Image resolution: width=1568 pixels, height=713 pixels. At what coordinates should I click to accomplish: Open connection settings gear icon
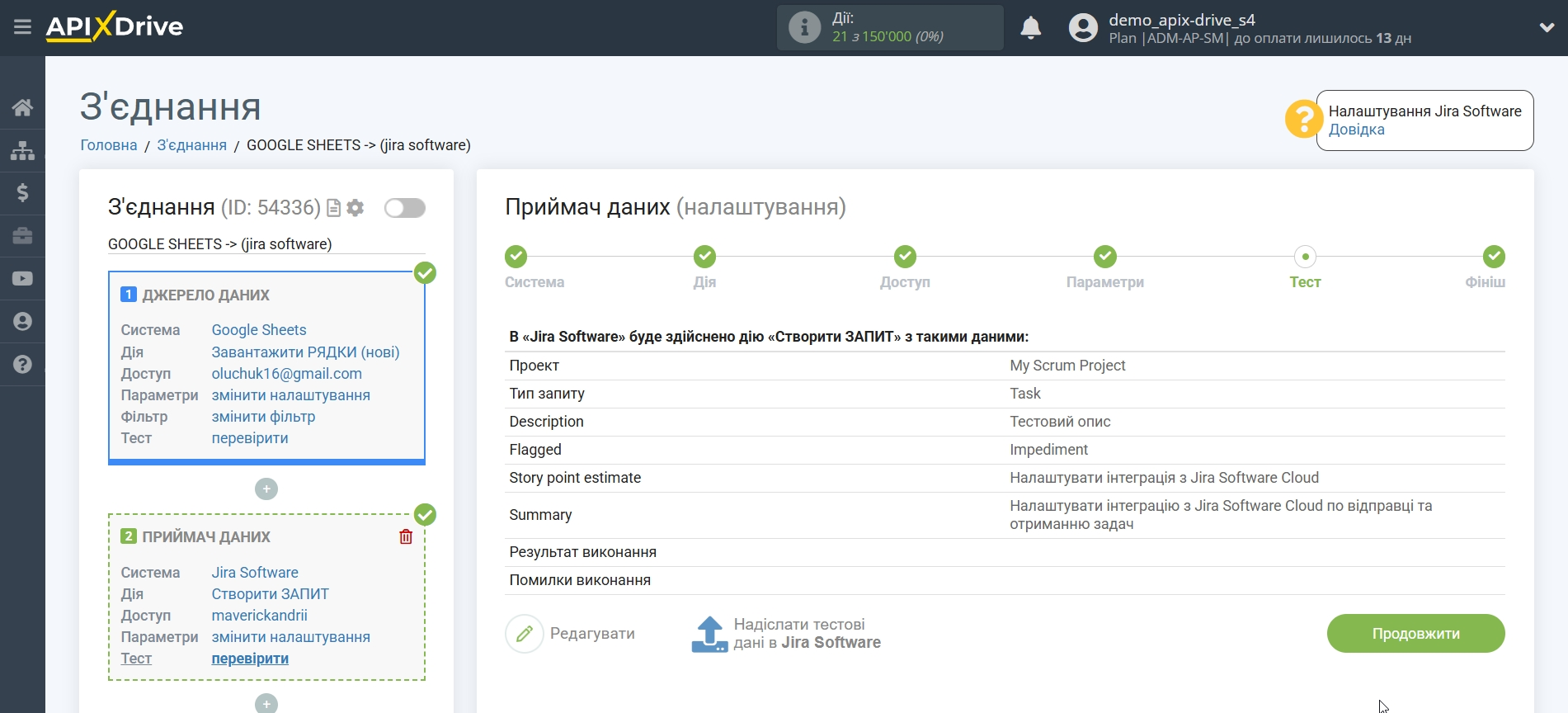(x=356, y=208)
